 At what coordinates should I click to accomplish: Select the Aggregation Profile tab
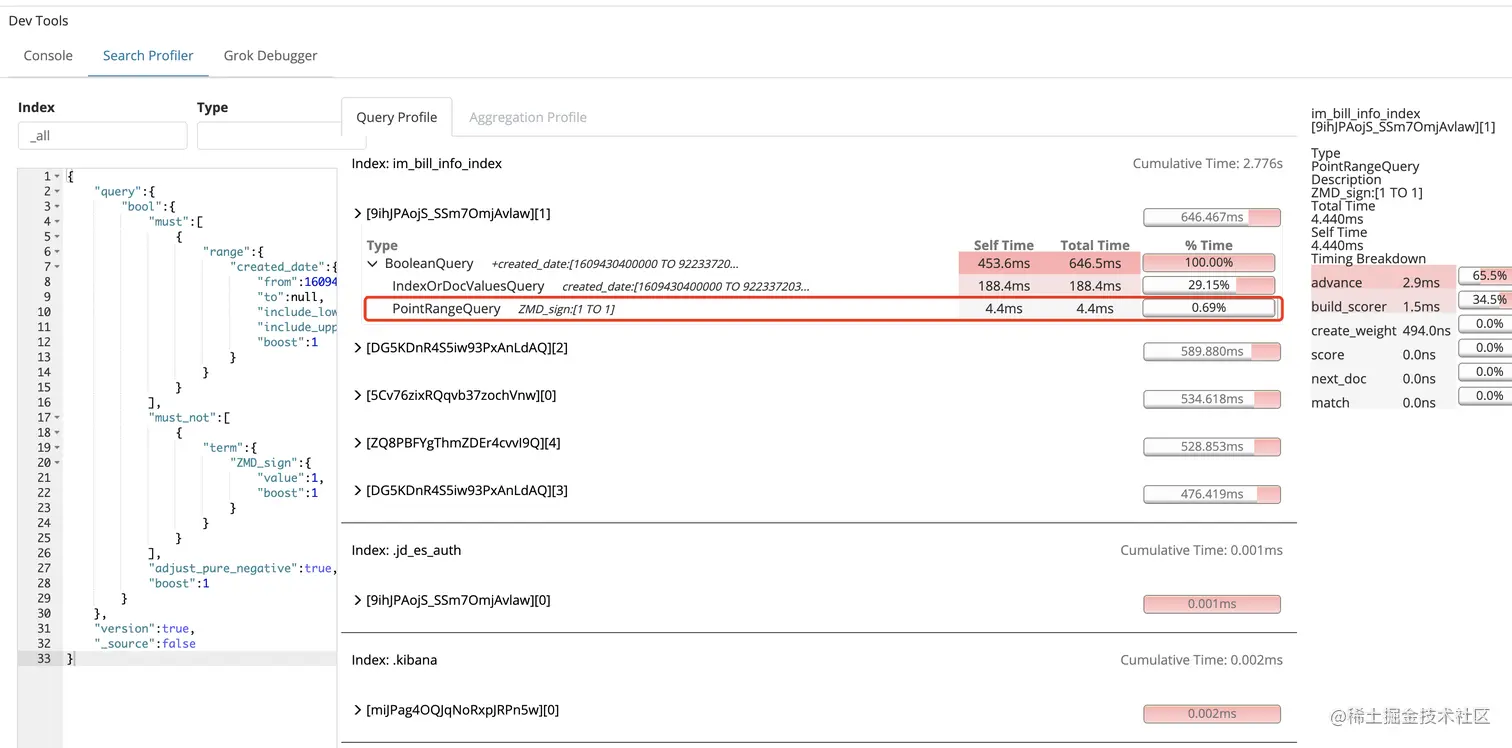(528, 117)
